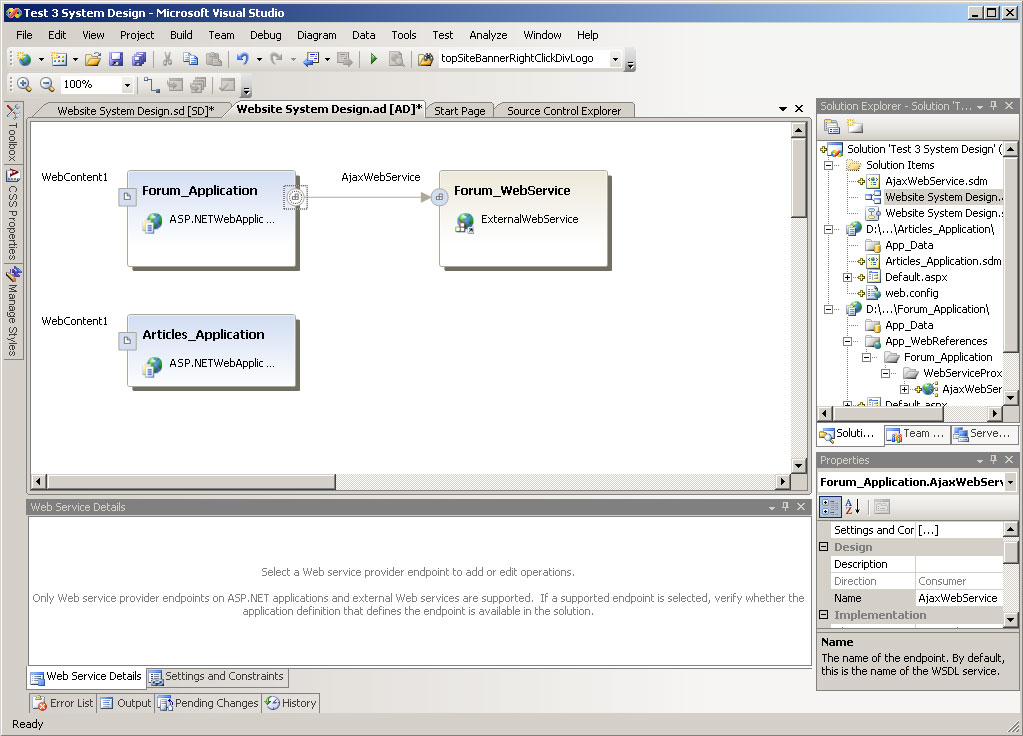Open the New Project icon dropdown arrow
Screen dimensions: 1023x736
[x=40, y=59]
